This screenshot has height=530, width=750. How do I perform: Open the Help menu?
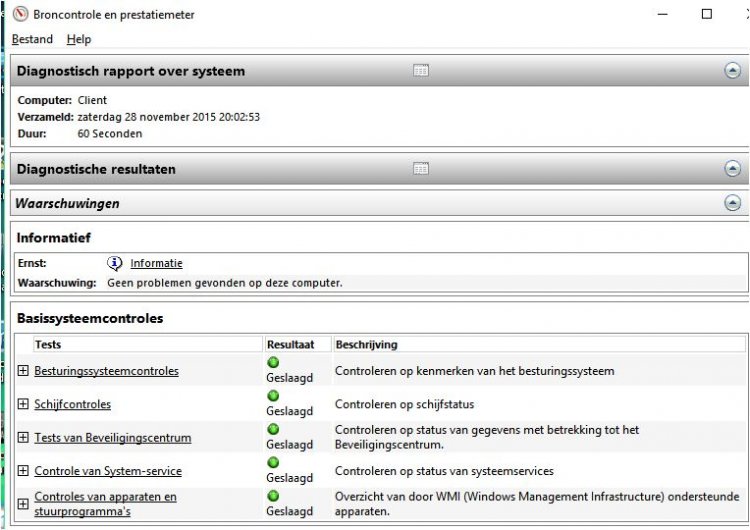[79, 39]
